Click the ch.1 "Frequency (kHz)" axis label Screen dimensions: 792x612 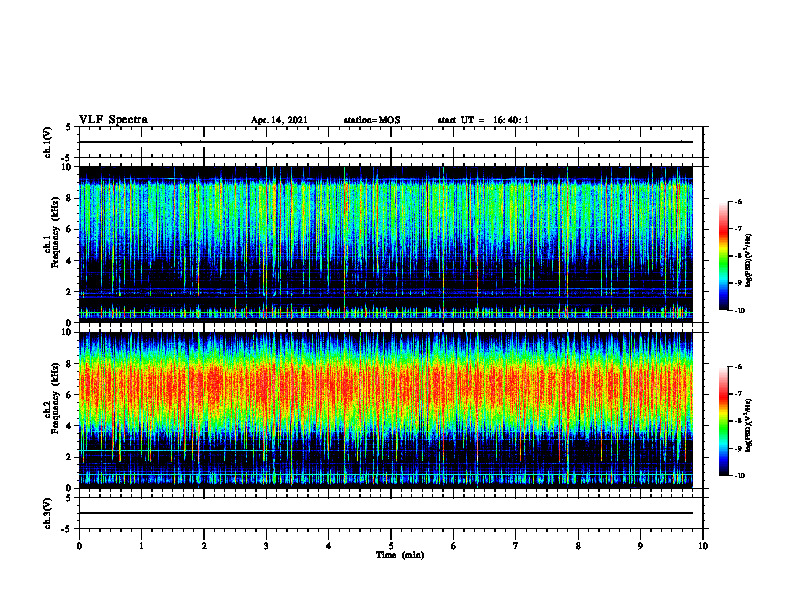point(55,230)
